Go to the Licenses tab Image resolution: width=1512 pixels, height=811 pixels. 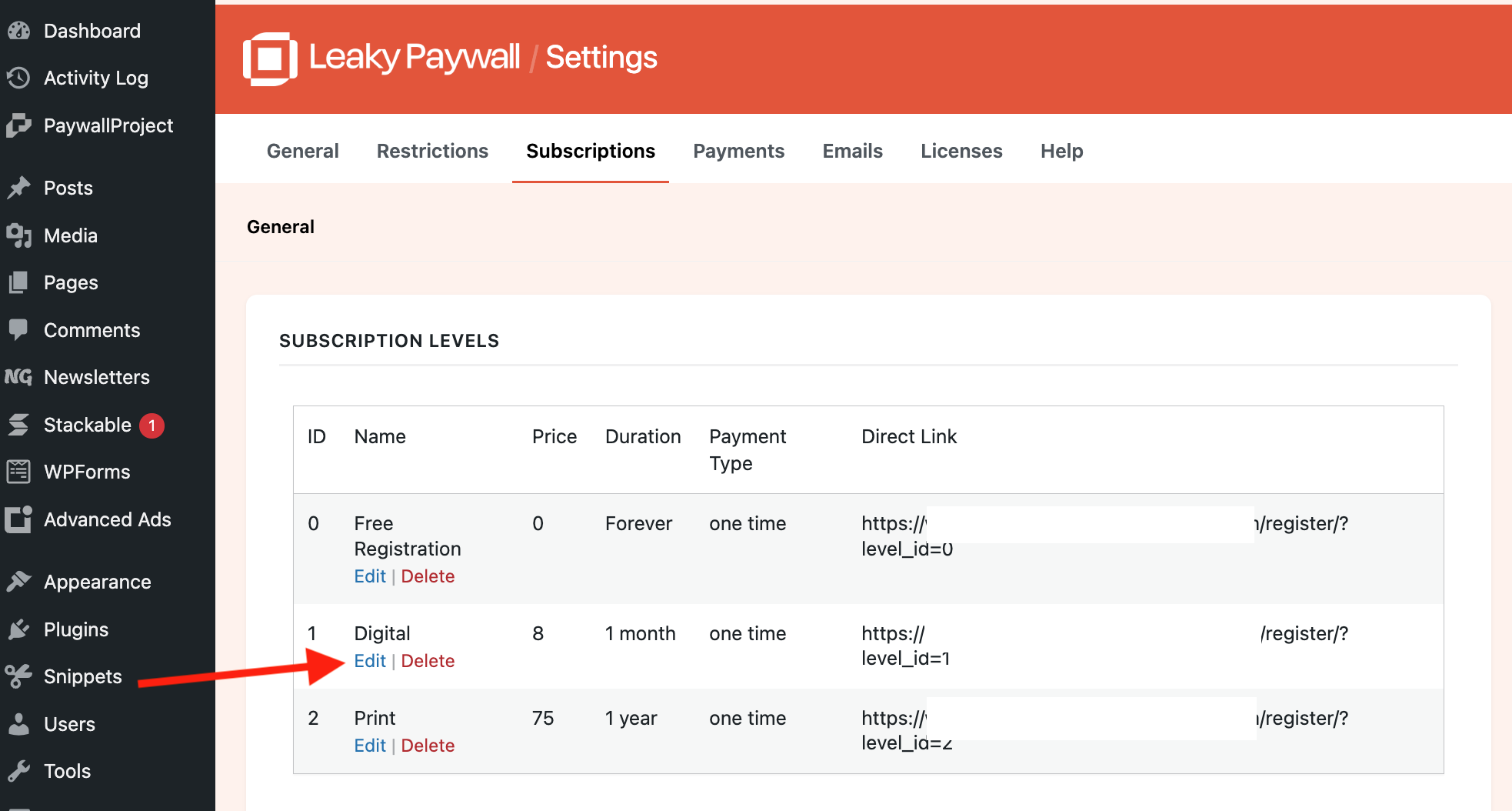tap(961, 151)
